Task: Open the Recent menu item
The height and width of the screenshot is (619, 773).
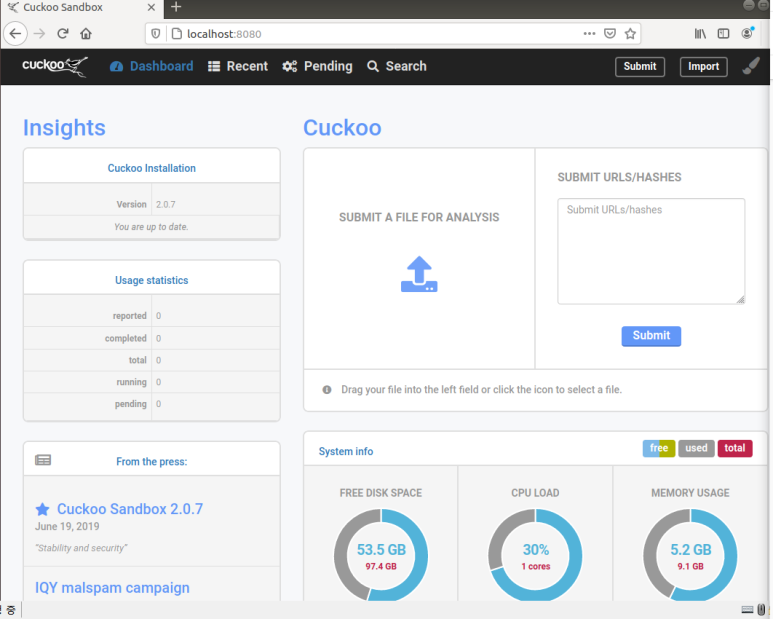Action: tap(238, 67)
